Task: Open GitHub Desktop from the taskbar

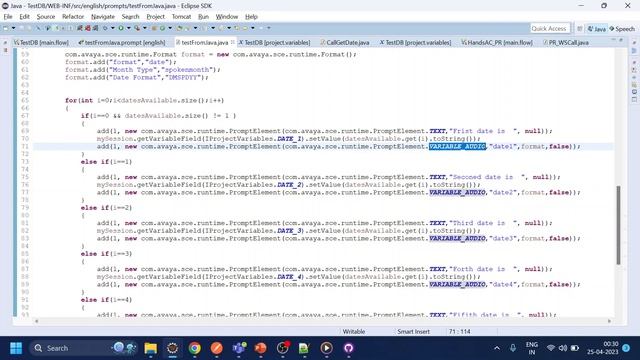Action: point(348,348)
